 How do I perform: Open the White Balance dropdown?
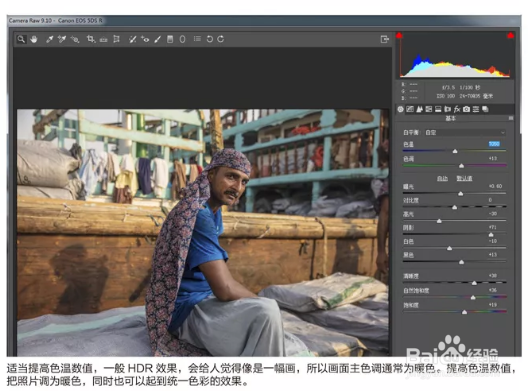click(x=465, y=133)
